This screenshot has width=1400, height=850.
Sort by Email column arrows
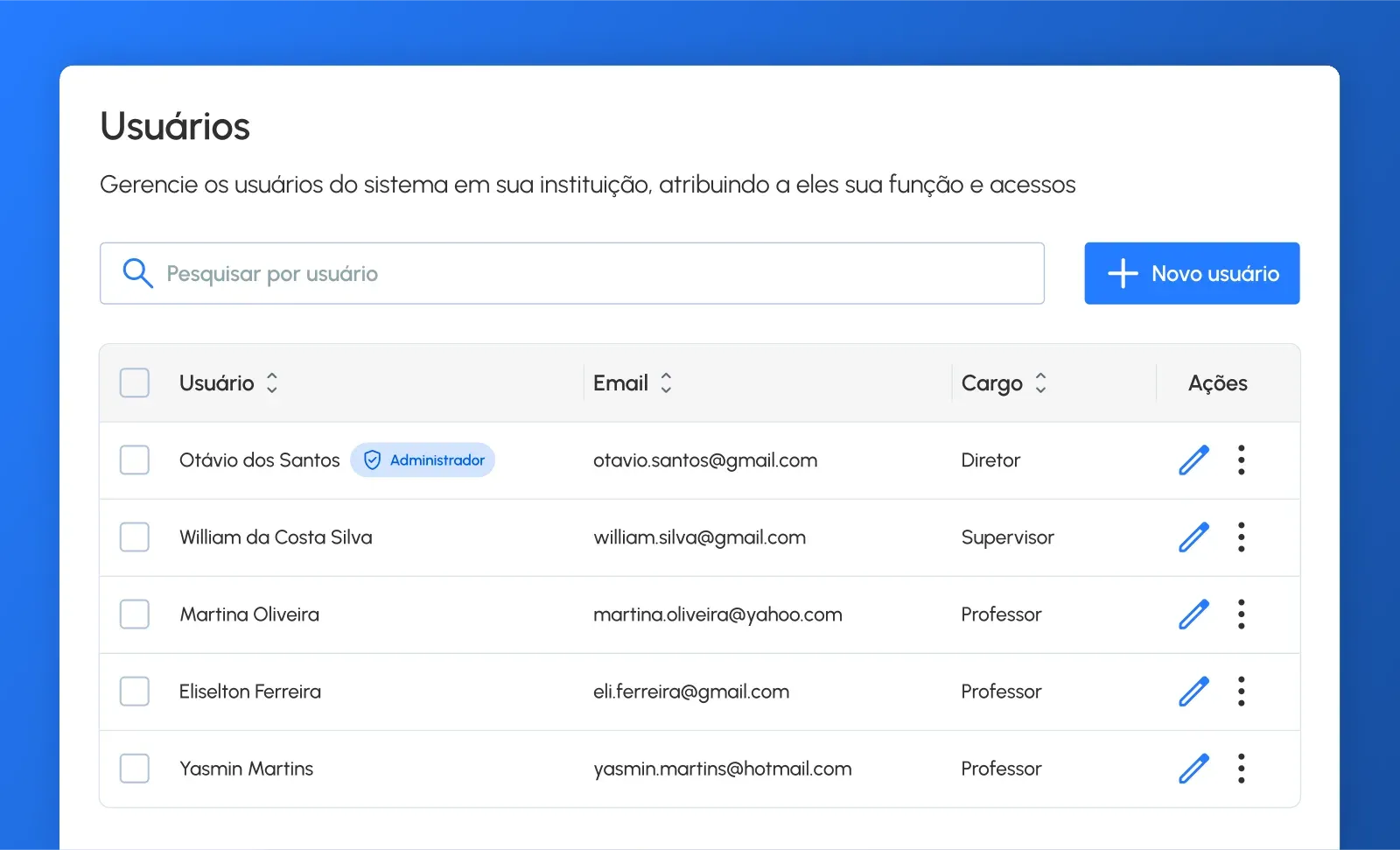pos(666,383)
